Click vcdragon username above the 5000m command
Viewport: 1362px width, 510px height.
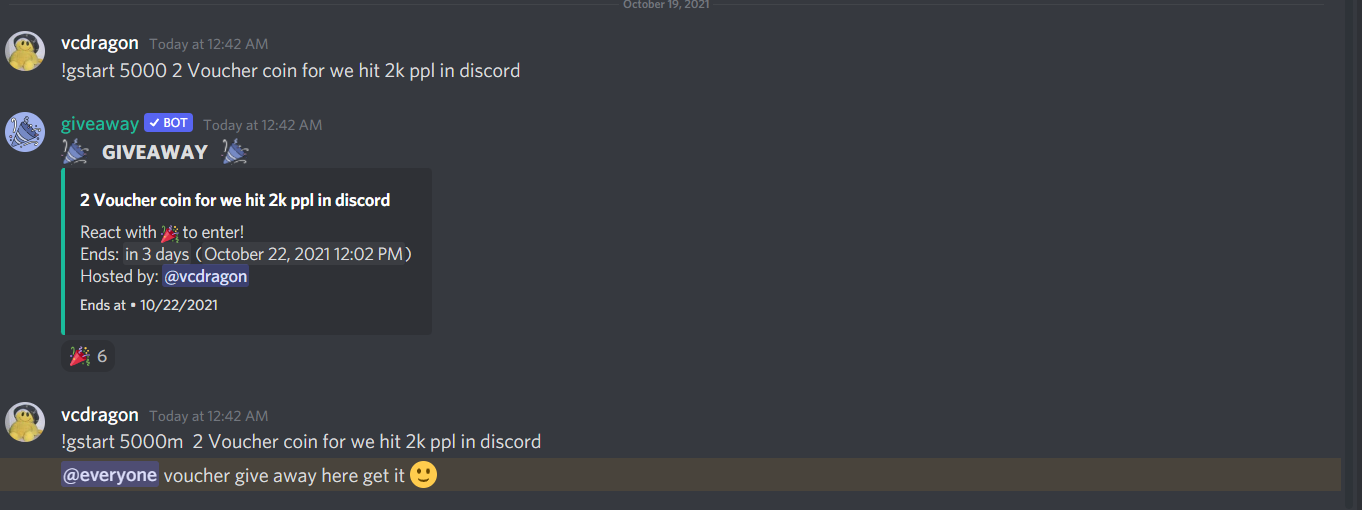click(x=100, y=414)
